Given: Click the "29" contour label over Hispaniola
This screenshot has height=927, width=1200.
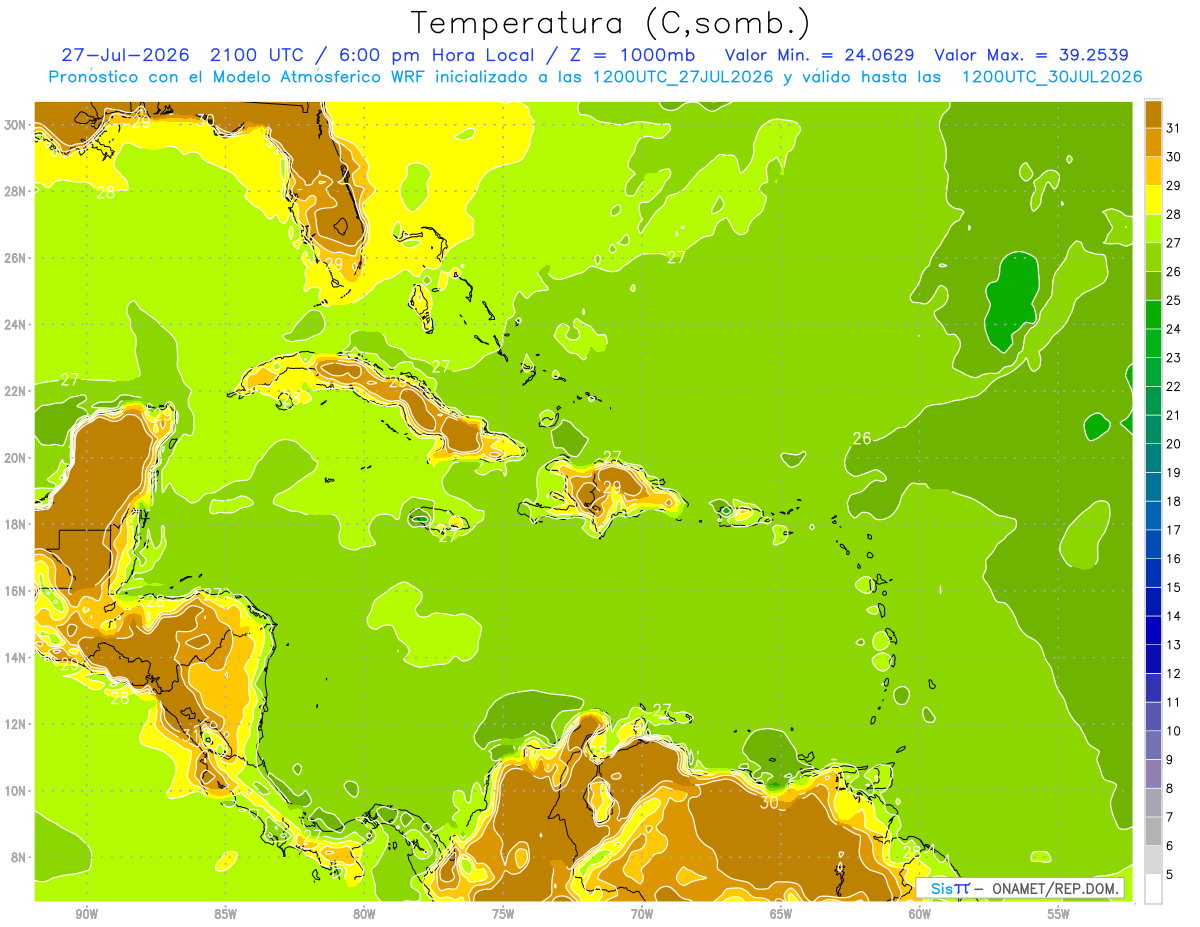Looking at the screenshot, I should (x=612, y=487).
